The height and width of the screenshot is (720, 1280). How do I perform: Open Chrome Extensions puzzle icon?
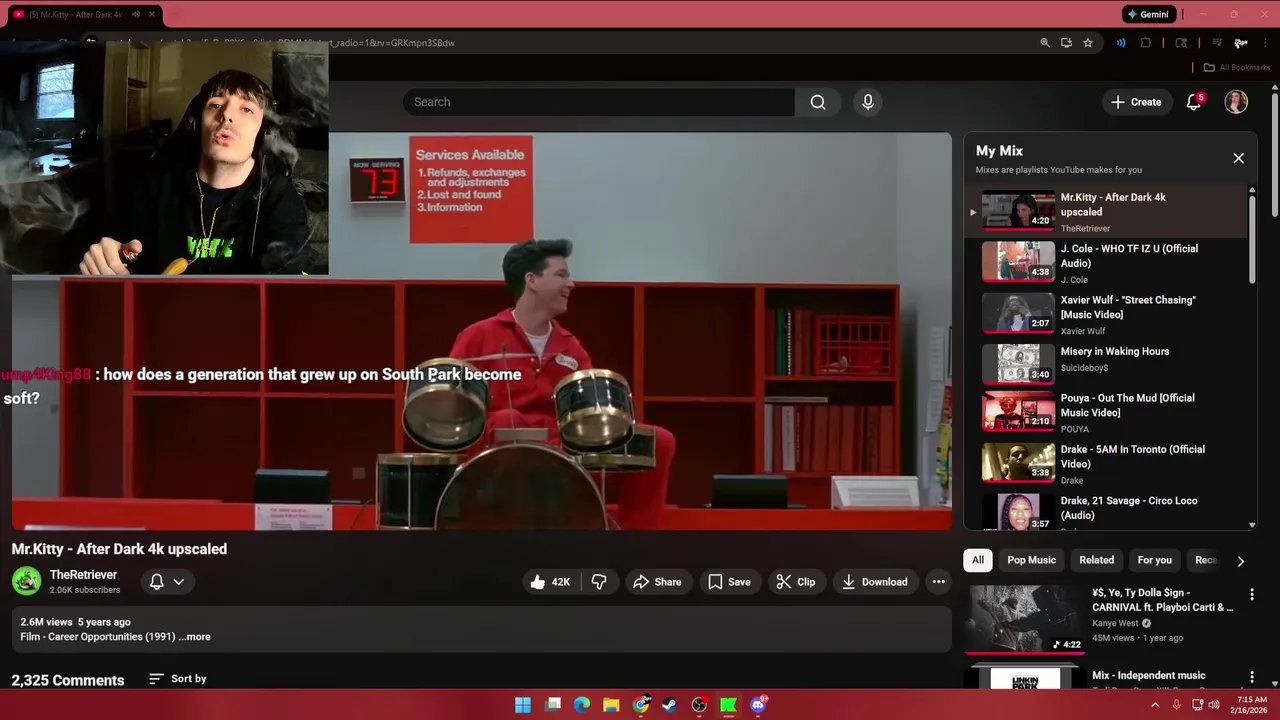(x=1146, y=43)
